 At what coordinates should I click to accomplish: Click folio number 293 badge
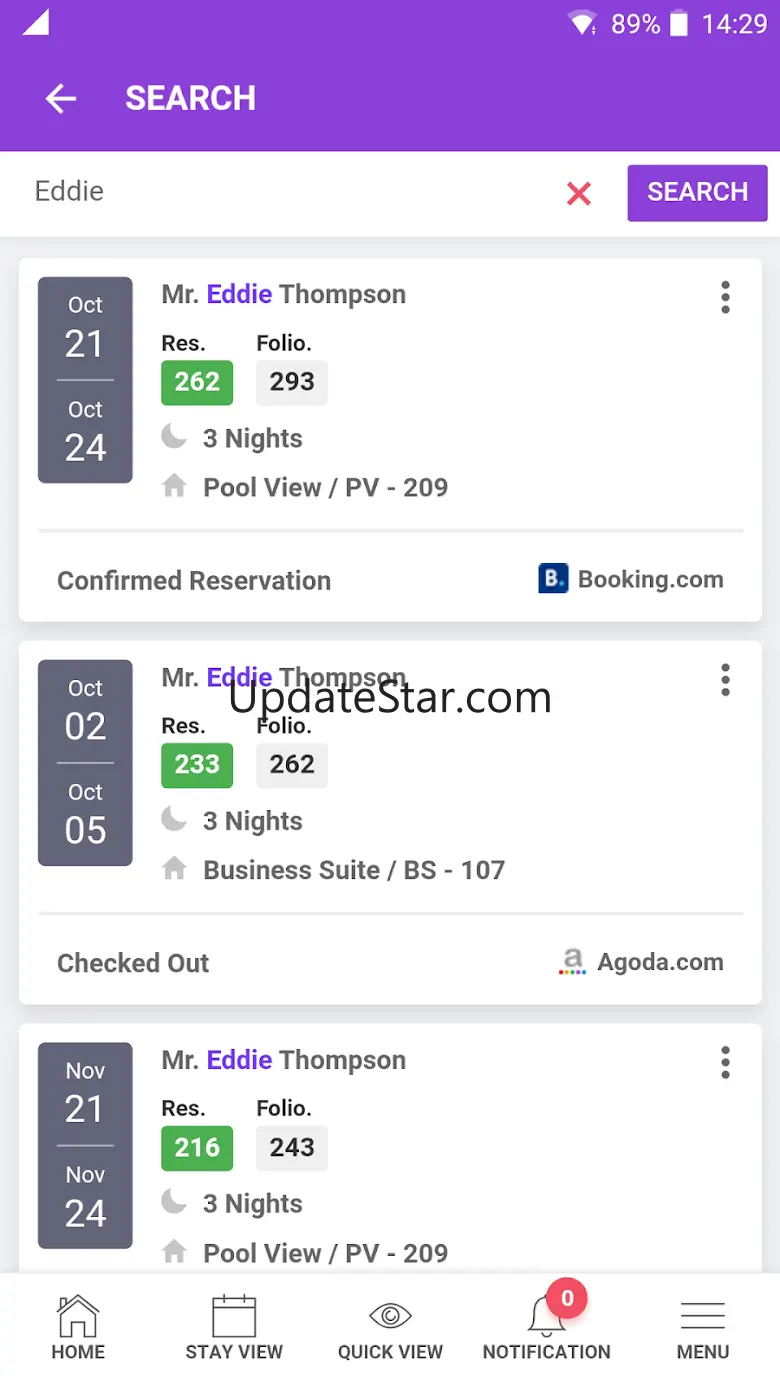tap(292, 382)
